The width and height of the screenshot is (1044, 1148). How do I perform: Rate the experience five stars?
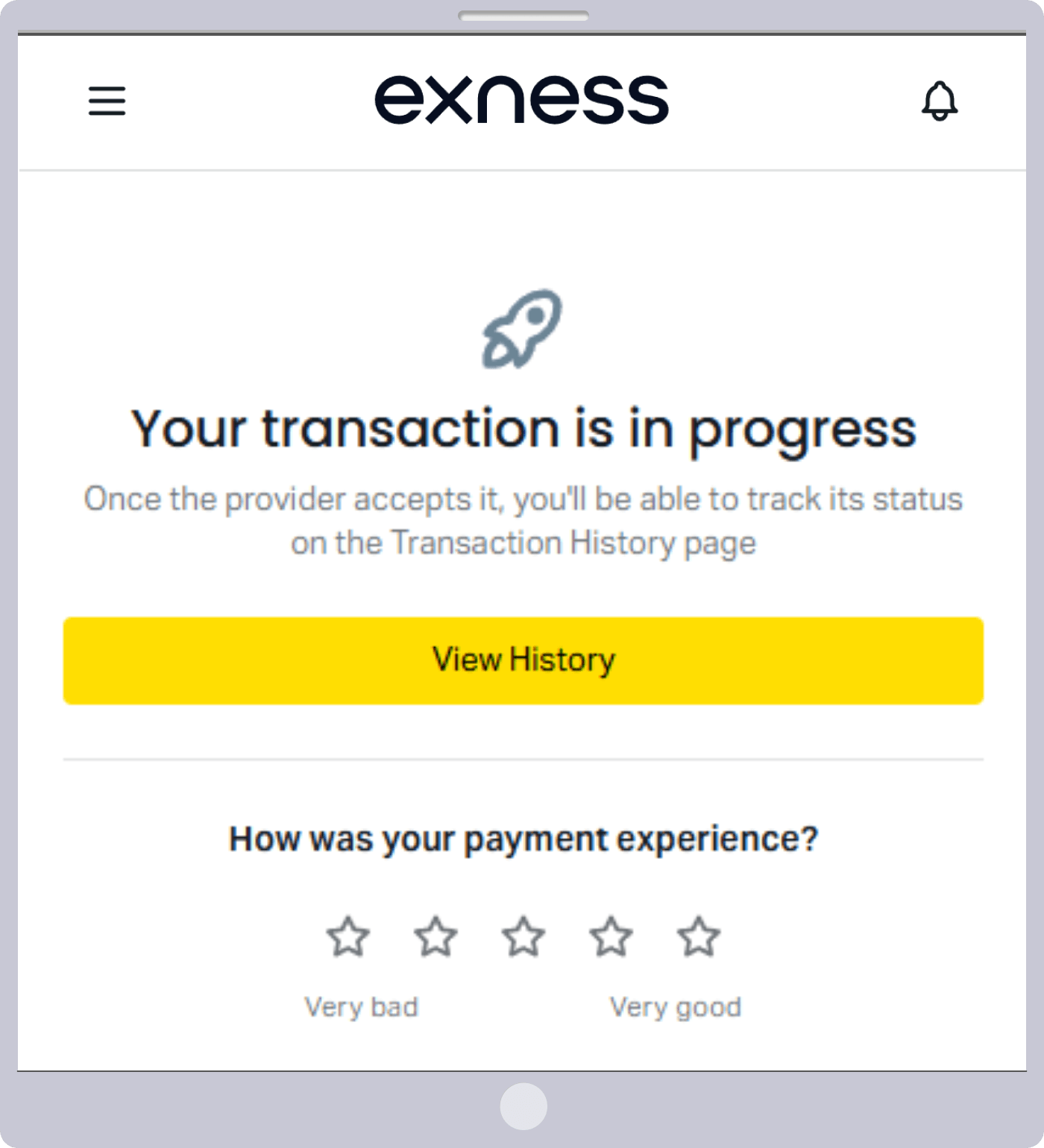click(699, 936)
